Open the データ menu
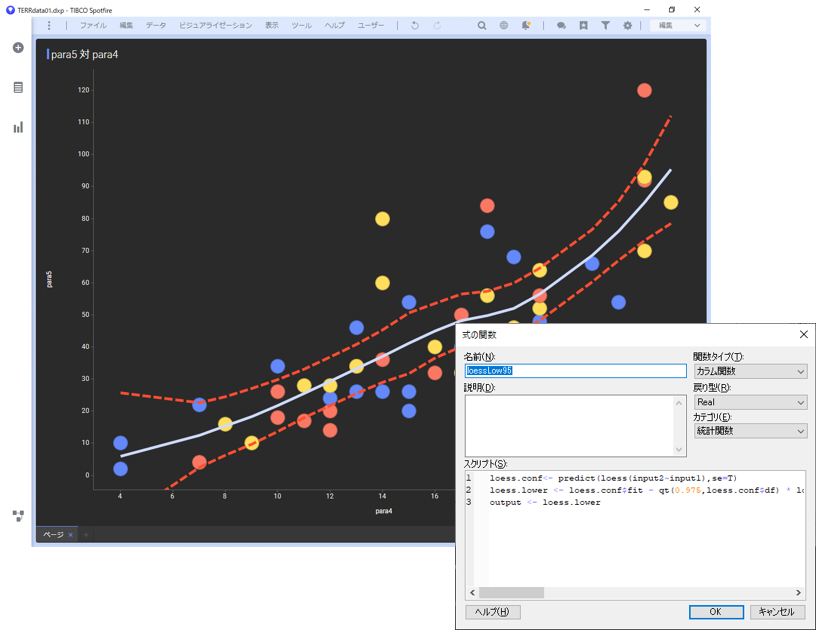The height and width of the screenshot is (633, 820). (x=156, y=25)
